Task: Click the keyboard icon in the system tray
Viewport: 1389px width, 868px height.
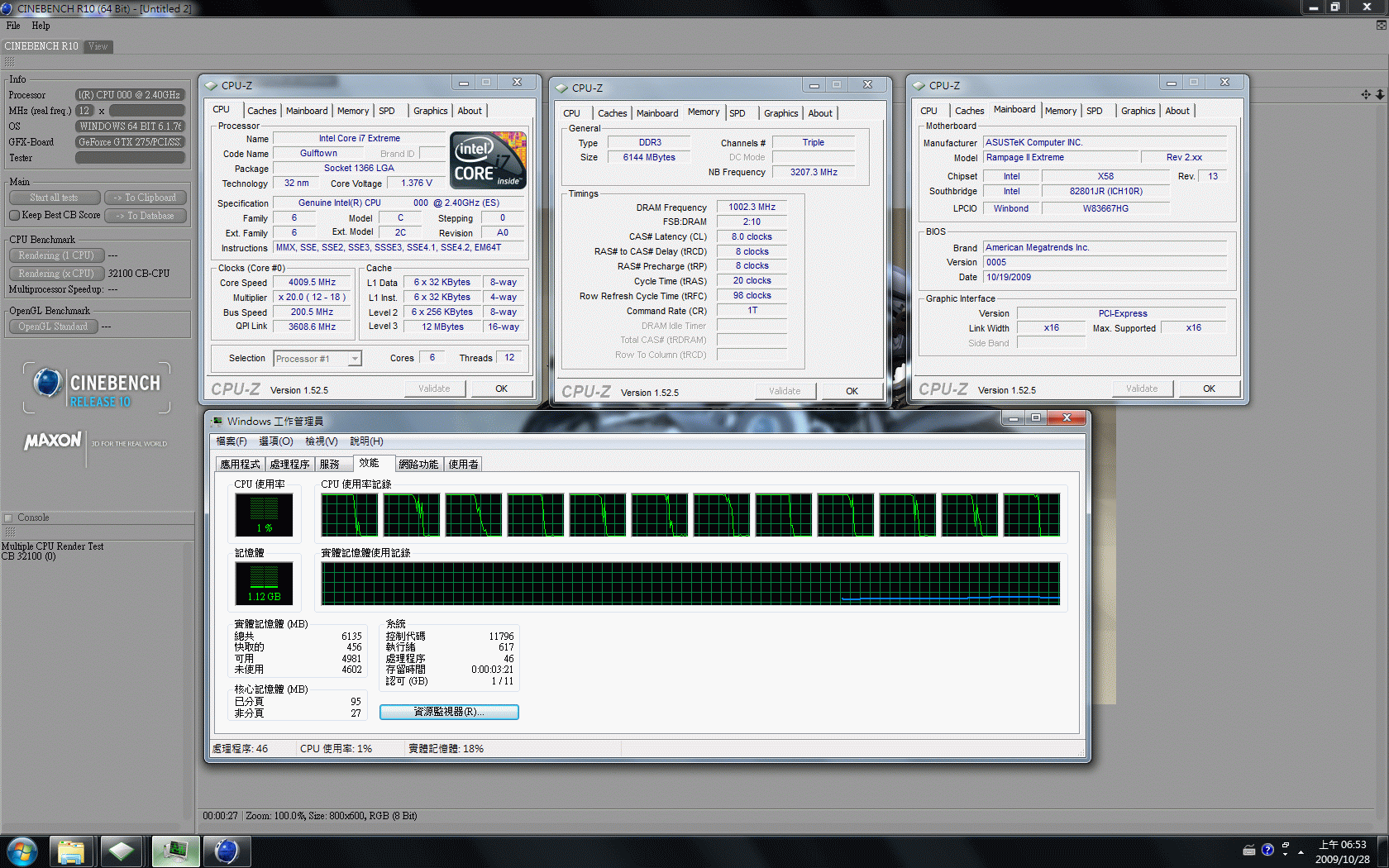Action: click(x=1249, y=850)
